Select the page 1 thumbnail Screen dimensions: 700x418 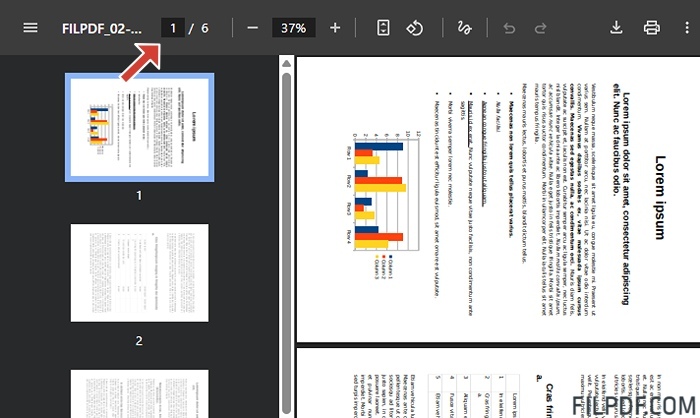click(139, 128)
